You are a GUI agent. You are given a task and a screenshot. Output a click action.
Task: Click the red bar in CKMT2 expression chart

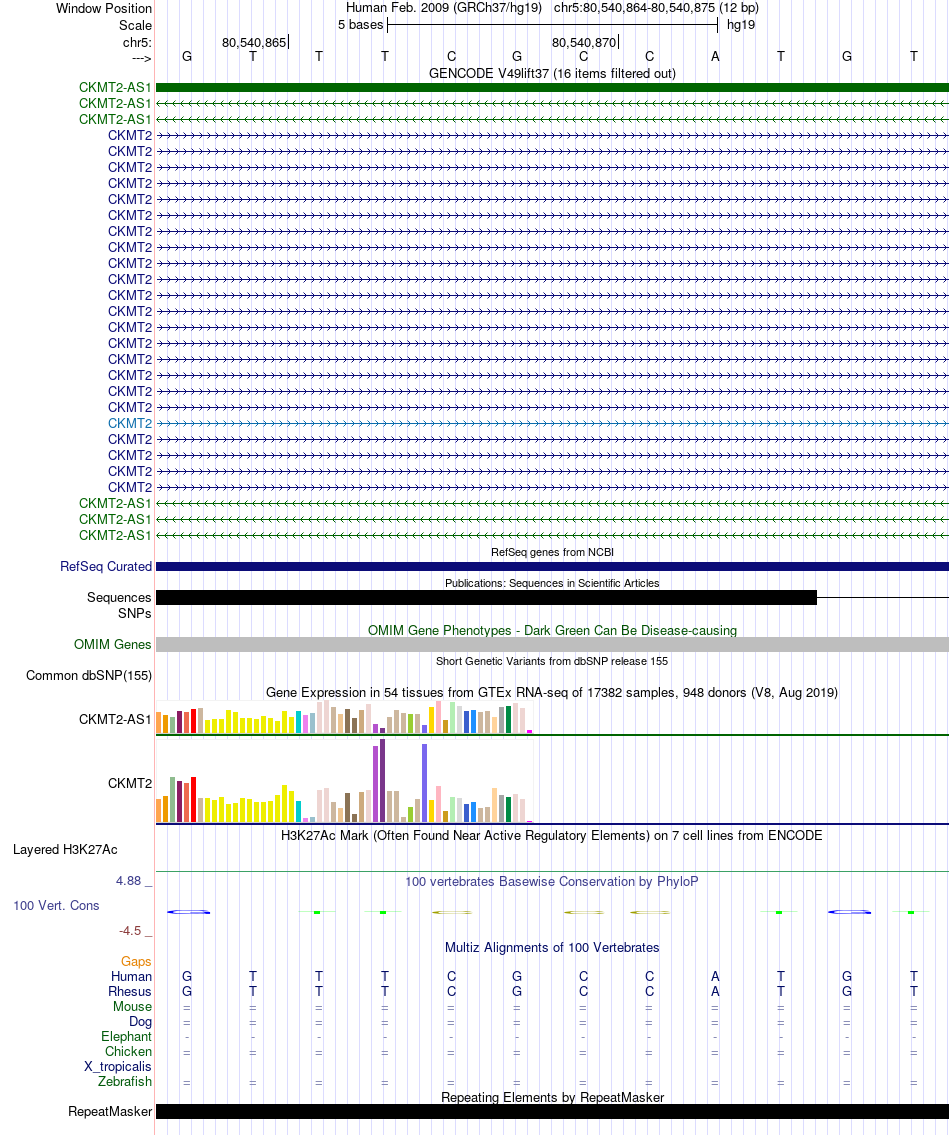[193, 800]
